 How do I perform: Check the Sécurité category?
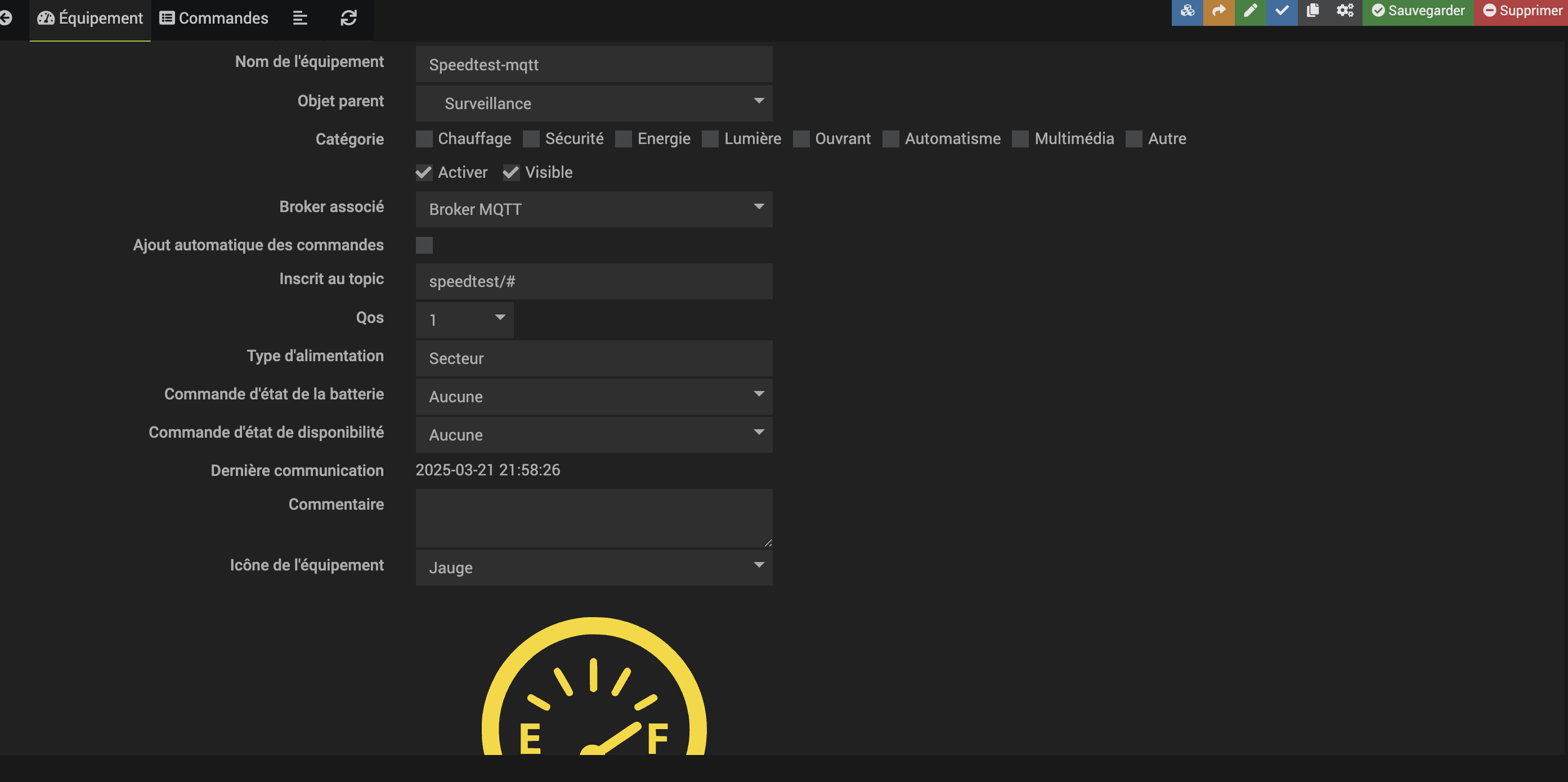click(531, 139)
